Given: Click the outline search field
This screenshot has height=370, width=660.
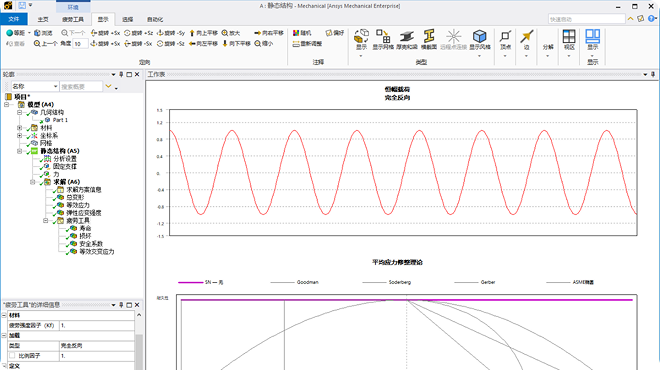Looking at the screenshot, I should (81, 86).
